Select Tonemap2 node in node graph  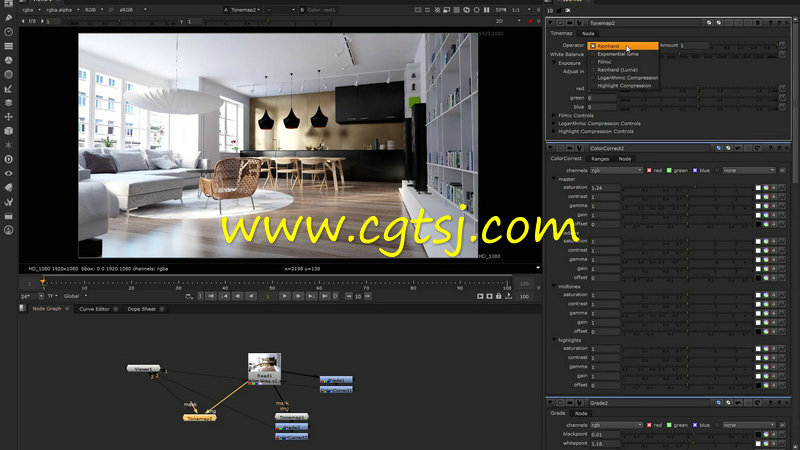pyautogui.click(x=199, y=418)
